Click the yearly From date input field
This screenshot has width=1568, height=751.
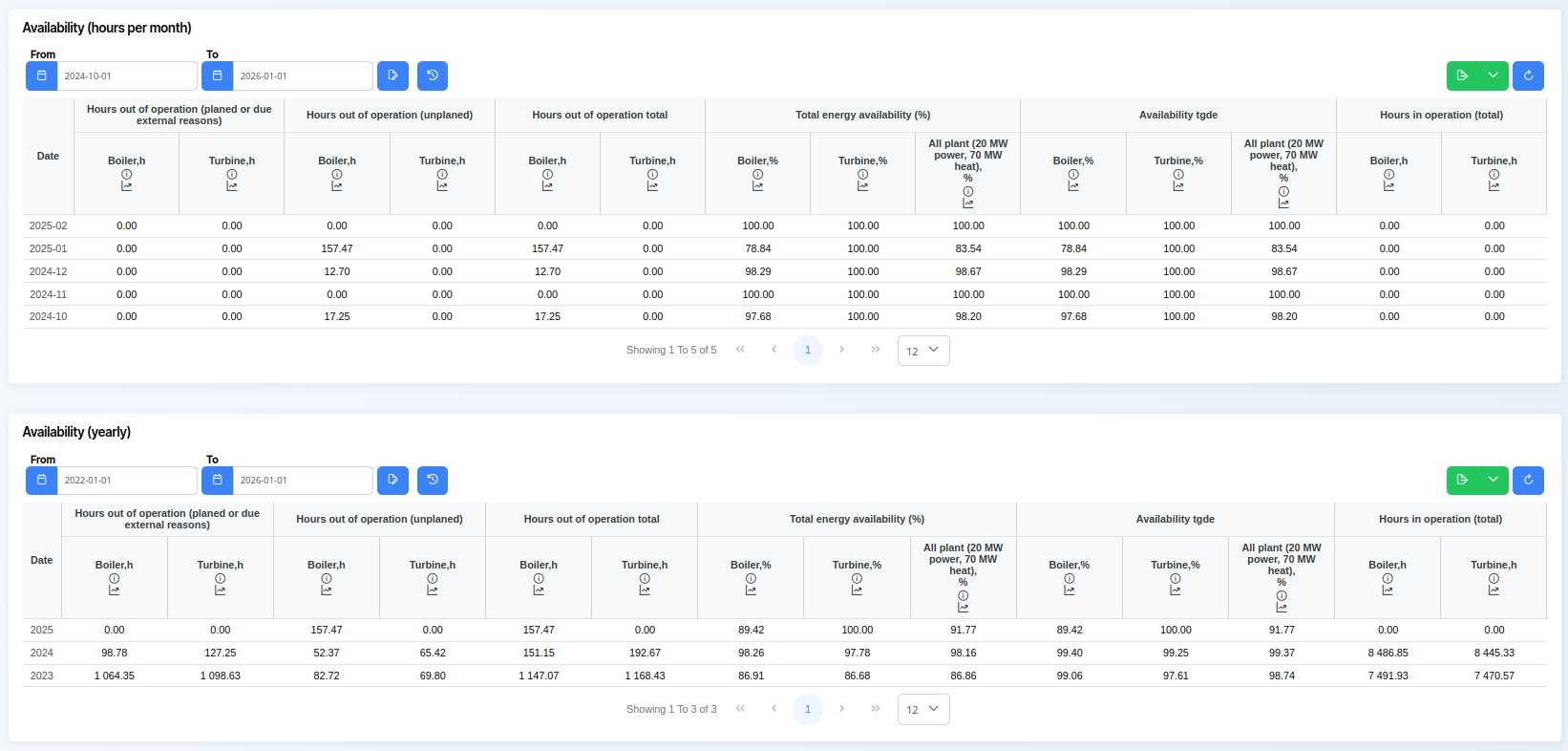tap(127, 481)
